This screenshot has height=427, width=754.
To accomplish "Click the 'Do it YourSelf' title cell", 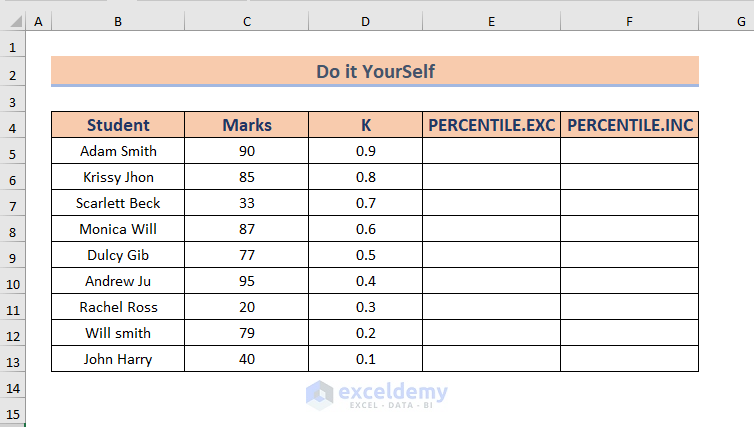I will pyautogui.click(x=375, y=71).
